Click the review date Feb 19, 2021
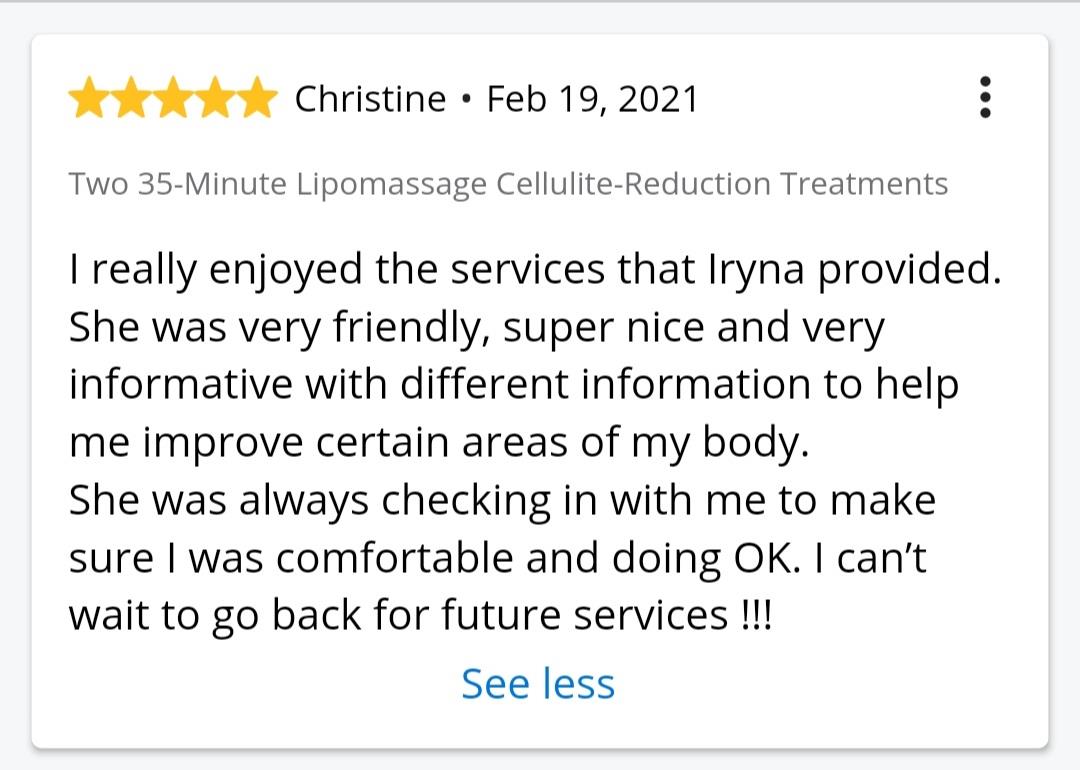The image size is (1080, 770). pos(592,99)
